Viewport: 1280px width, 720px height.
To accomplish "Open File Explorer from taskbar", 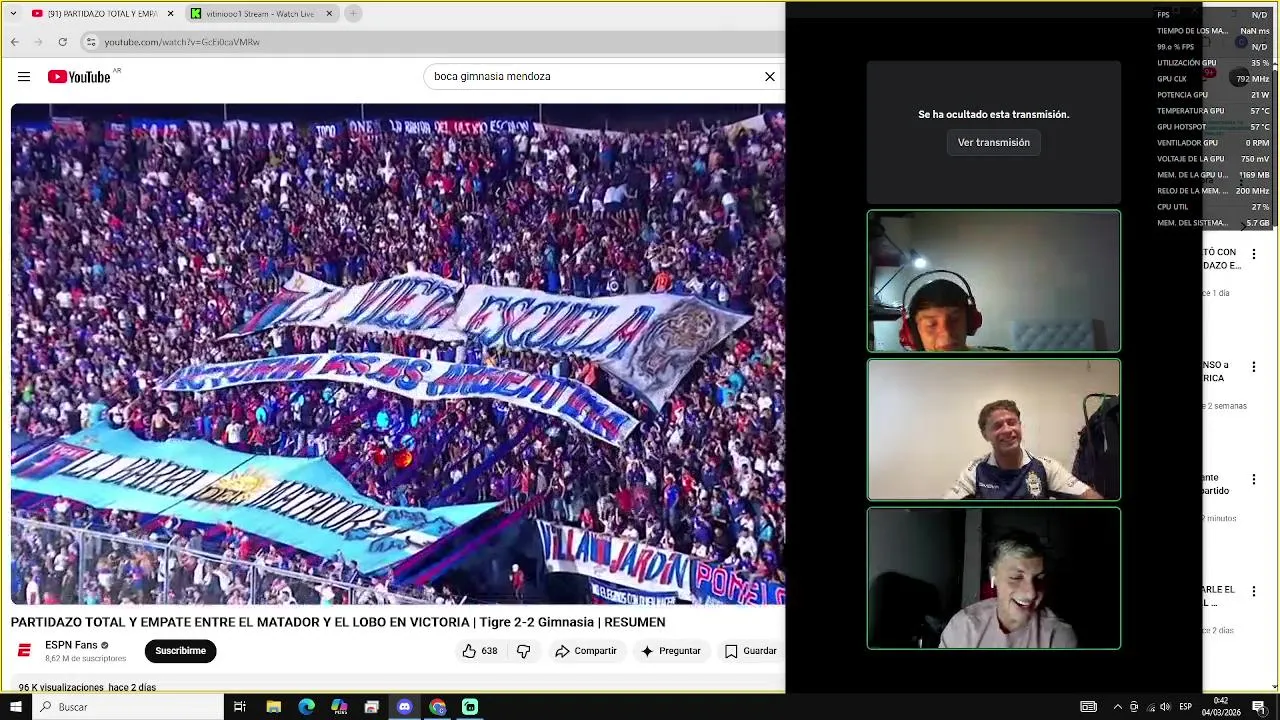I will (273, 707).
